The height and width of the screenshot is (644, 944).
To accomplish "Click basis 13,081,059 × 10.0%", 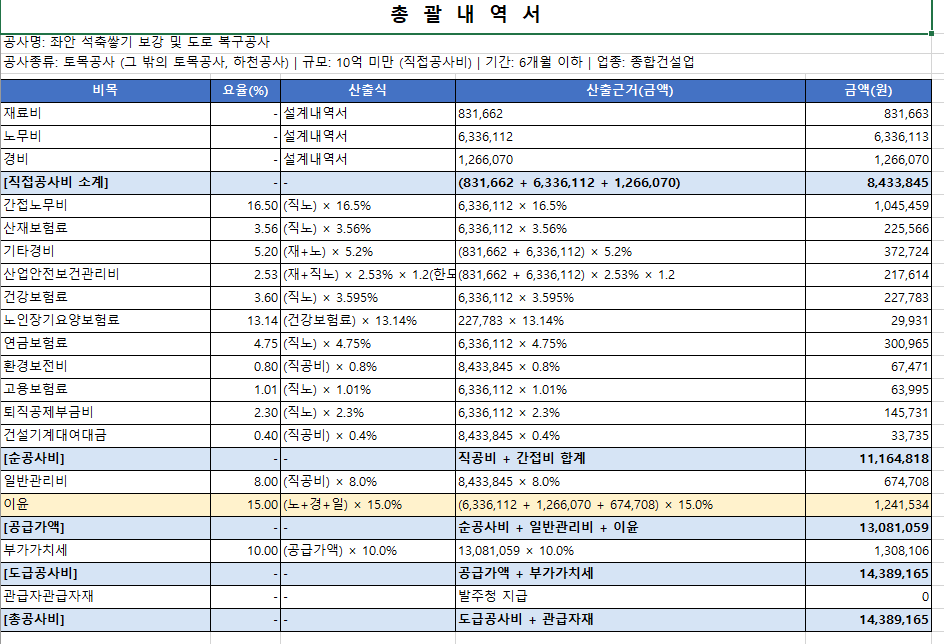I will pos(630,550).
